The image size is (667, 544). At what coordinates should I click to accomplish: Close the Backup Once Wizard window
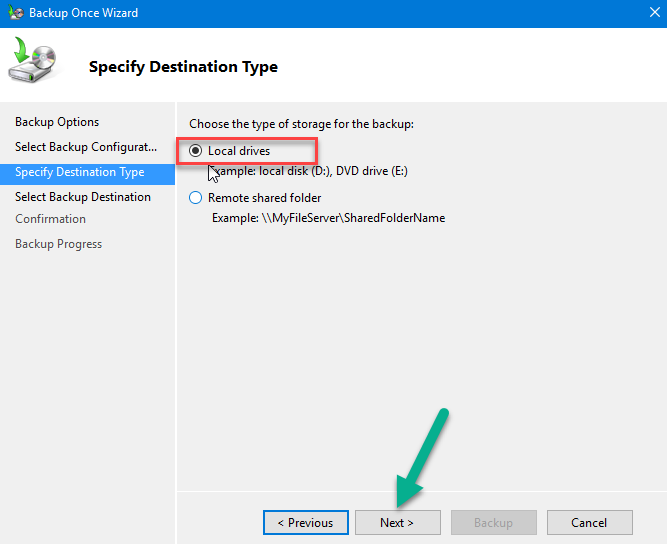[x=655, y=12]
